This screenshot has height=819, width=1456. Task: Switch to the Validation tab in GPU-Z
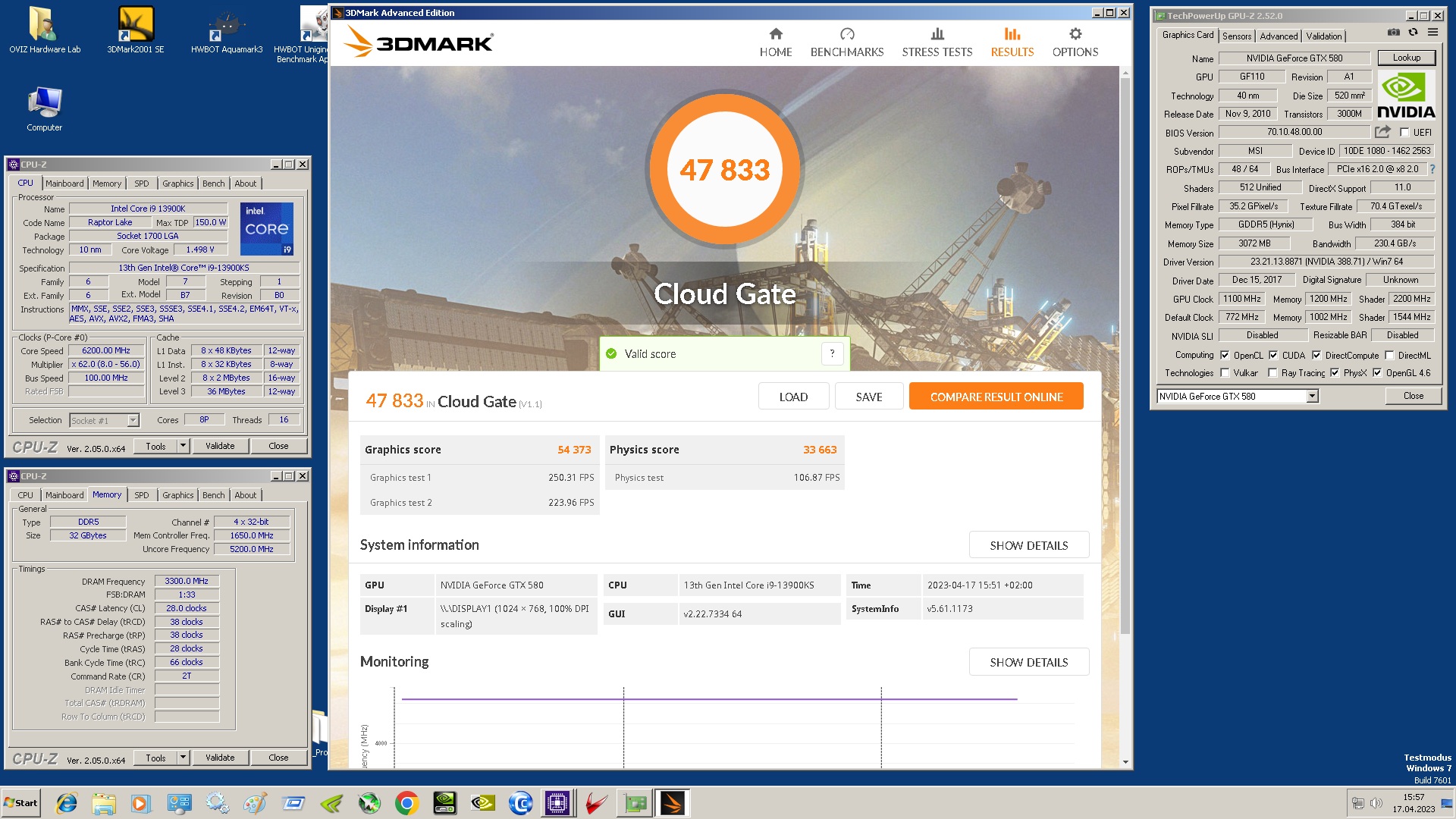click(1324, 36)
